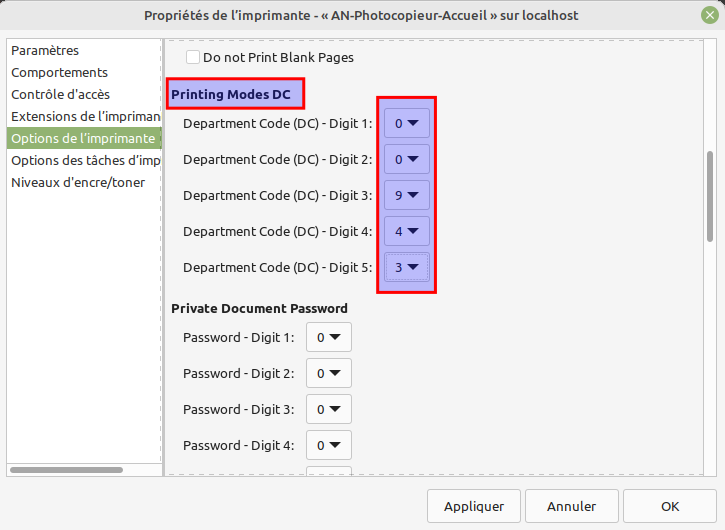725x530 pixels.
Task: Click the vertical scrollbar of options panel
Action: 710,196
